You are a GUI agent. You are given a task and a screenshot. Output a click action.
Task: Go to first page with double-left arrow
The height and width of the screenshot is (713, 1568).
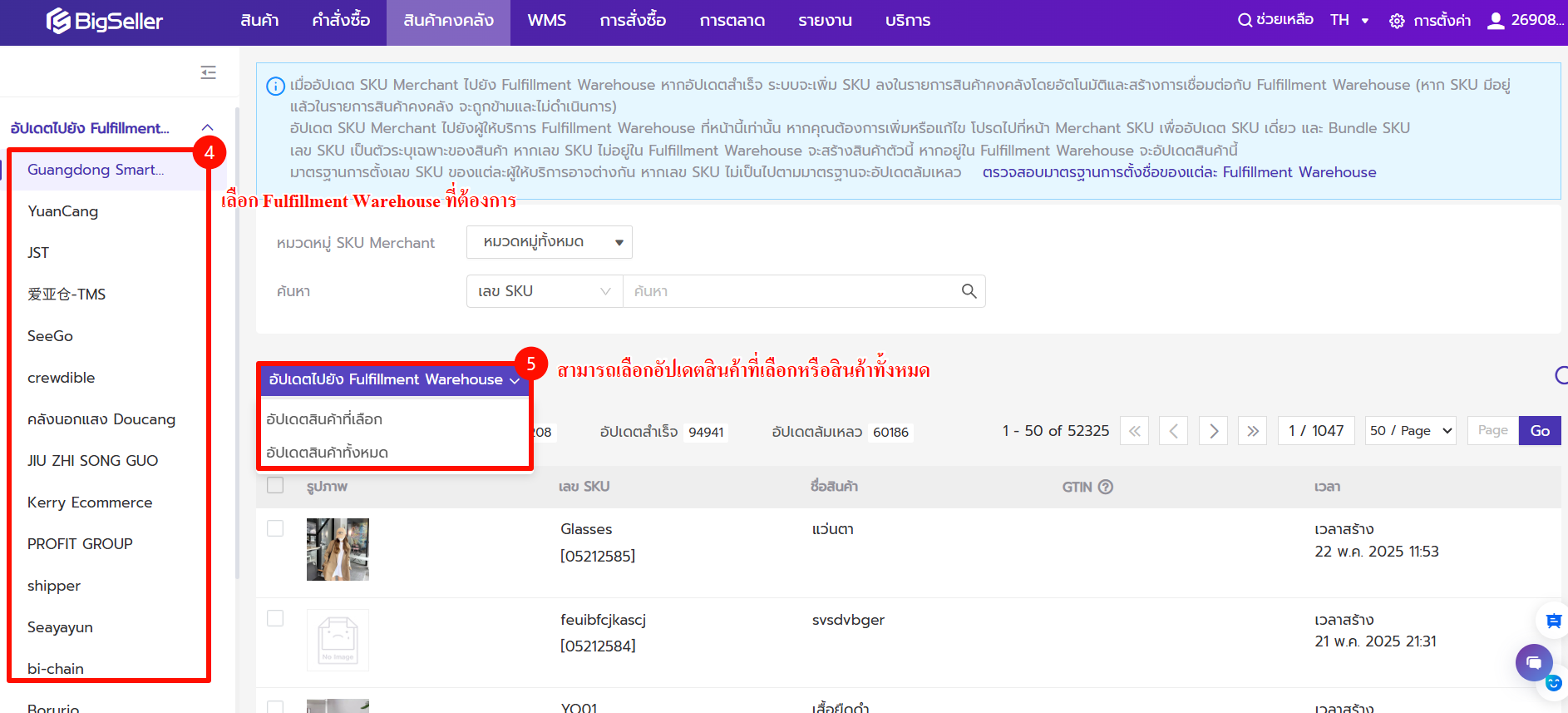pyautogui.click(x=1135, y=431)
